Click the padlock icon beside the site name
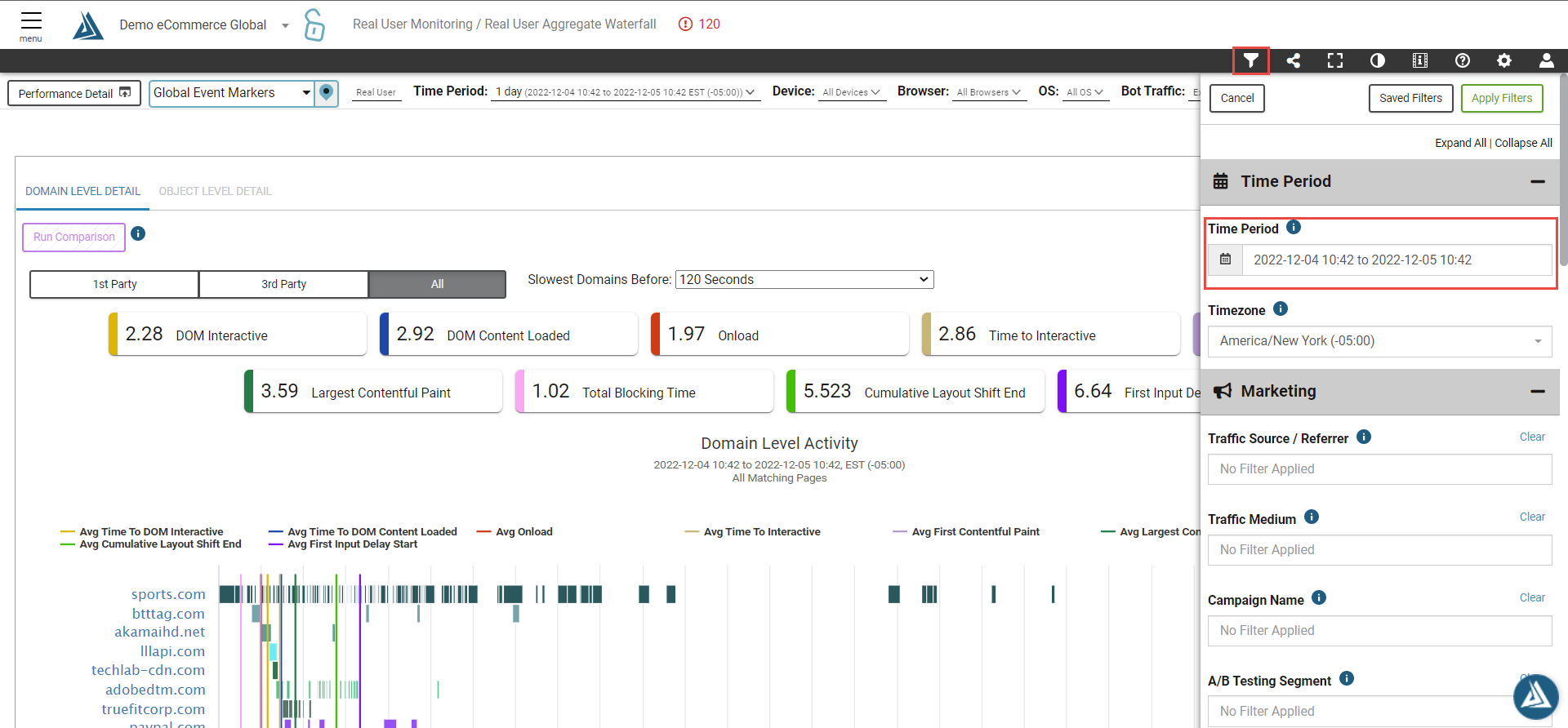Viewport: 1568px width, 728px height. [x=314, y=25]
